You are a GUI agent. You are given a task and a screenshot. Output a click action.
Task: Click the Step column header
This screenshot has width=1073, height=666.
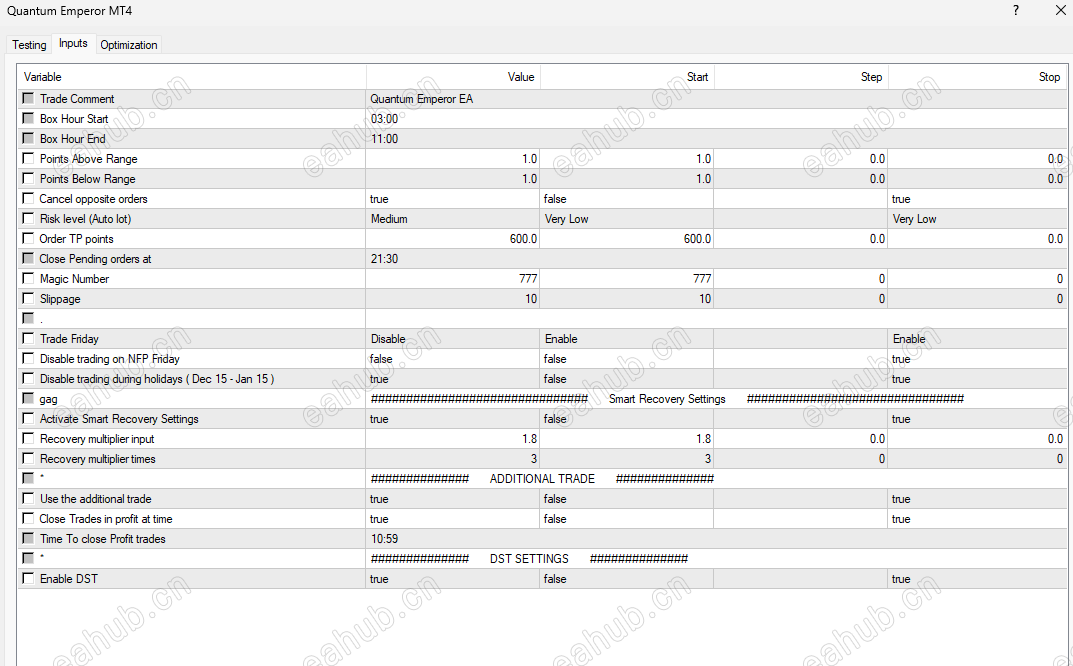point(801,77)
